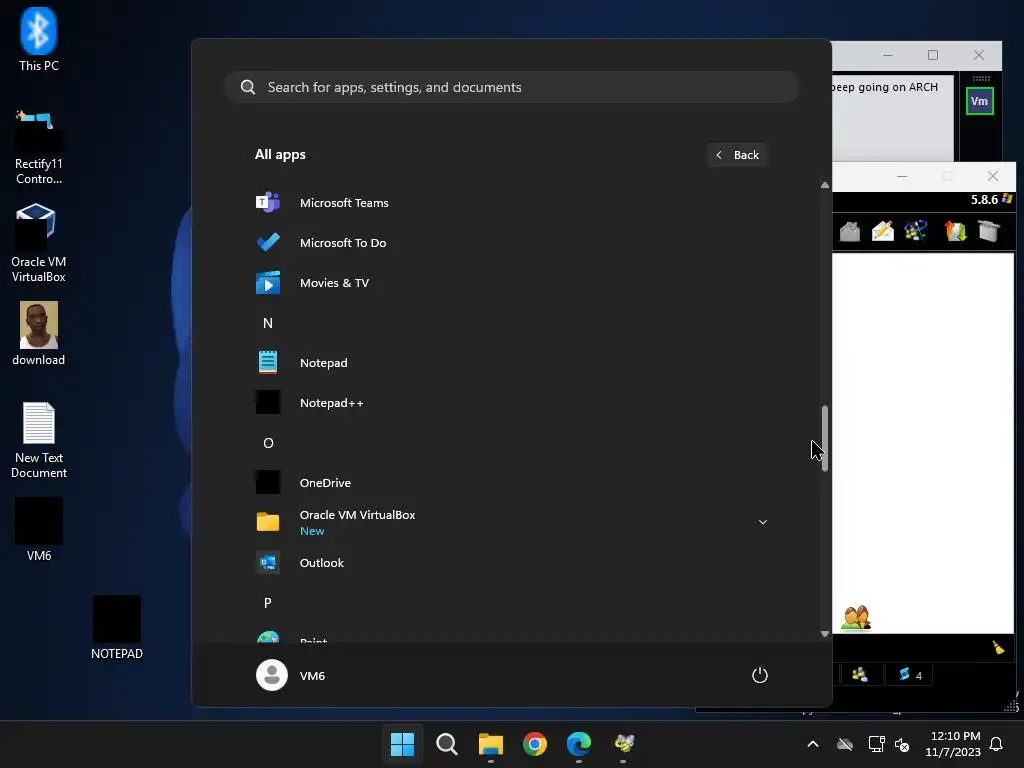Image resolution: width=1024 pixels, height=768 pixels.
Task: Open Notepad++ in the app list
Action: tap(511, 403)
